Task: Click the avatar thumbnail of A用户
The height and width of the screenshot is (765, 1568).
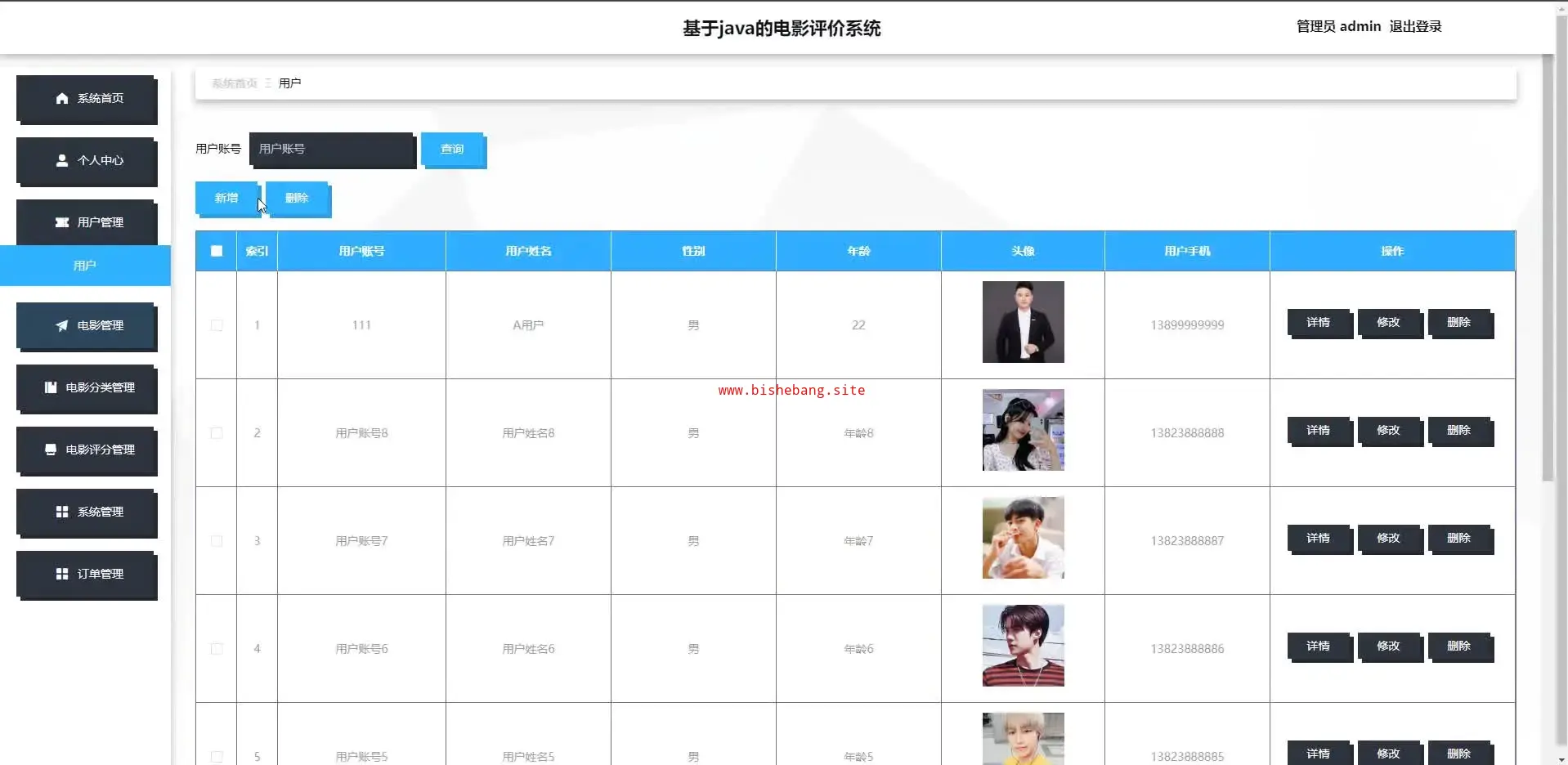Action: click(1024, 322)
